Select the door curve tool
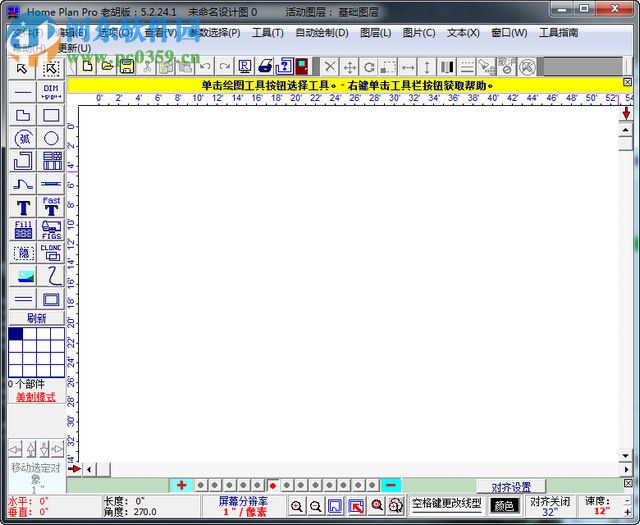Image resolution: width=640 pixels, height=525 pixels. [22, 184]
